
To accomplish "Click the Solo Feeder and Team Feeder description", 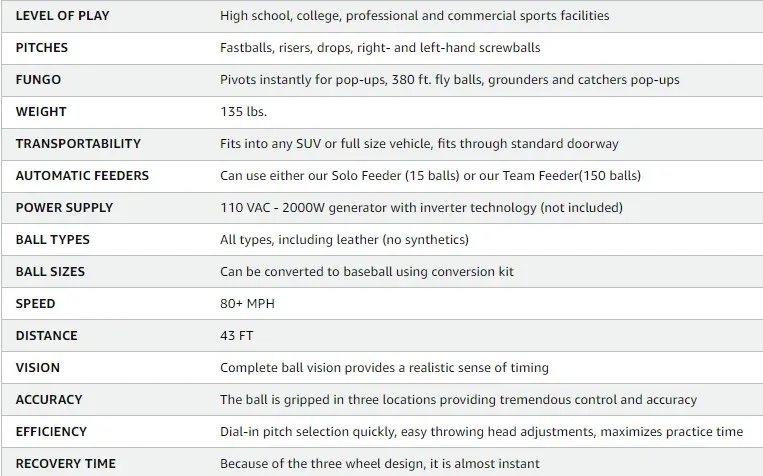I will coord(430,176).
